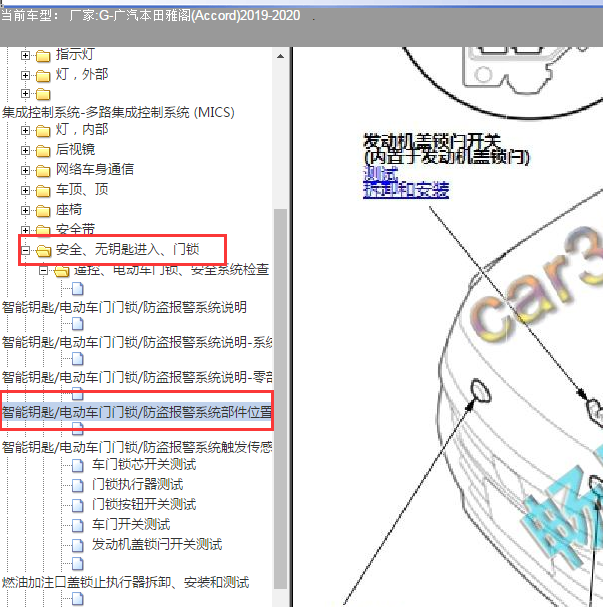603x607 pixels.
Task: Open 智能钥匙/电动车门门锁/防盗报警系统说明 document
Action: pyautogui.click(x=124, y=307)
